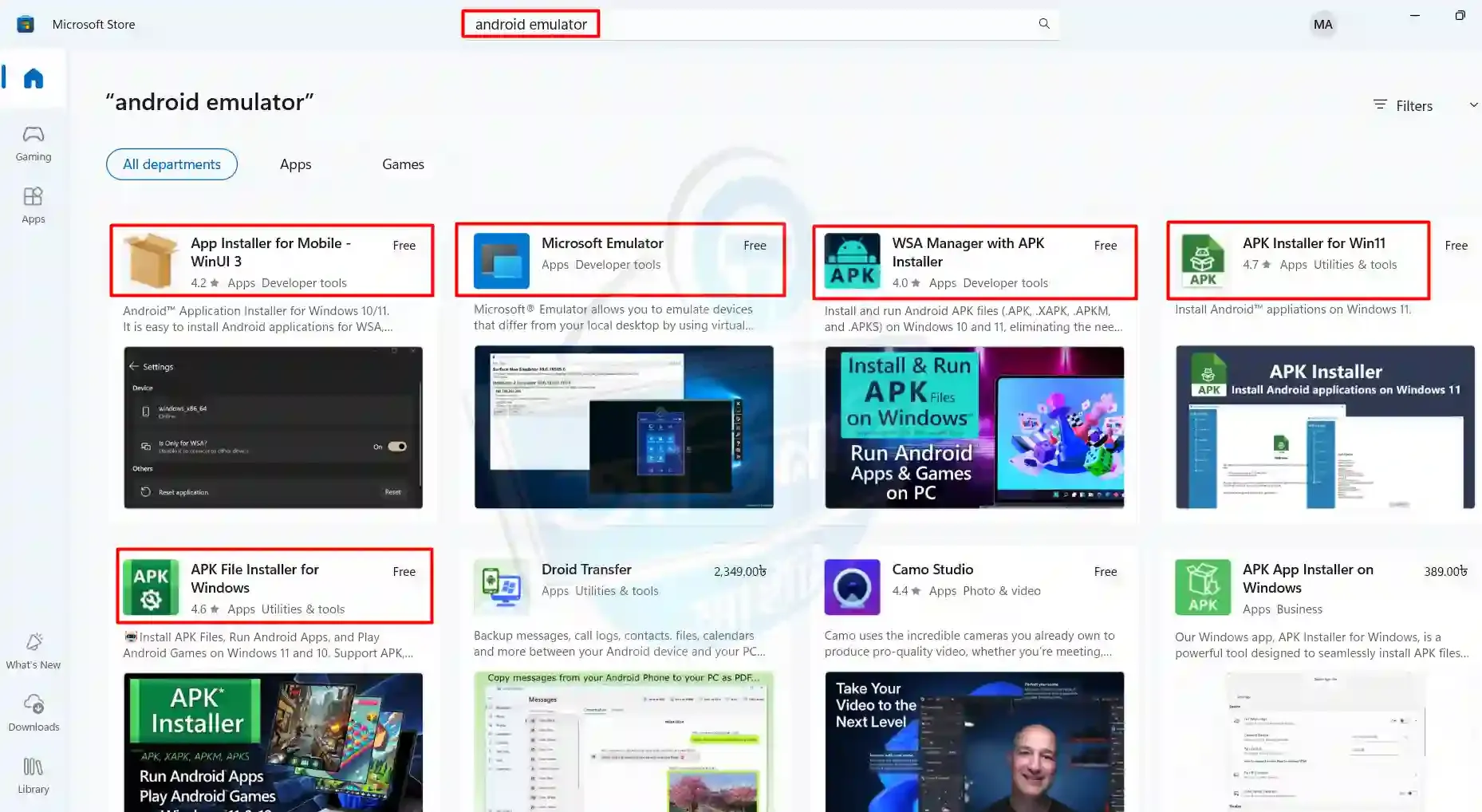
Task: Open WSA Manager with APK Installer title
Action: click(968, 252)
